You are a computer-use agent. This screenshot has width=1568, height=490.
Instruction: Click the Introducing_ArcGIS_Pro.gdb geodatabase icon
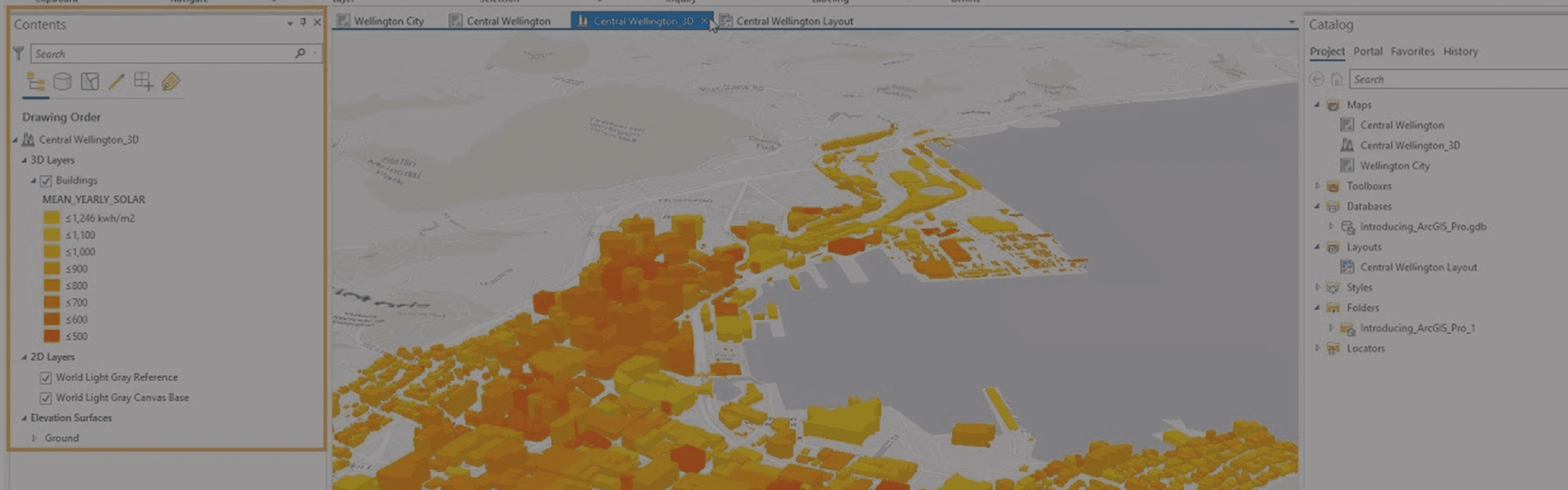click(1347, 227)
